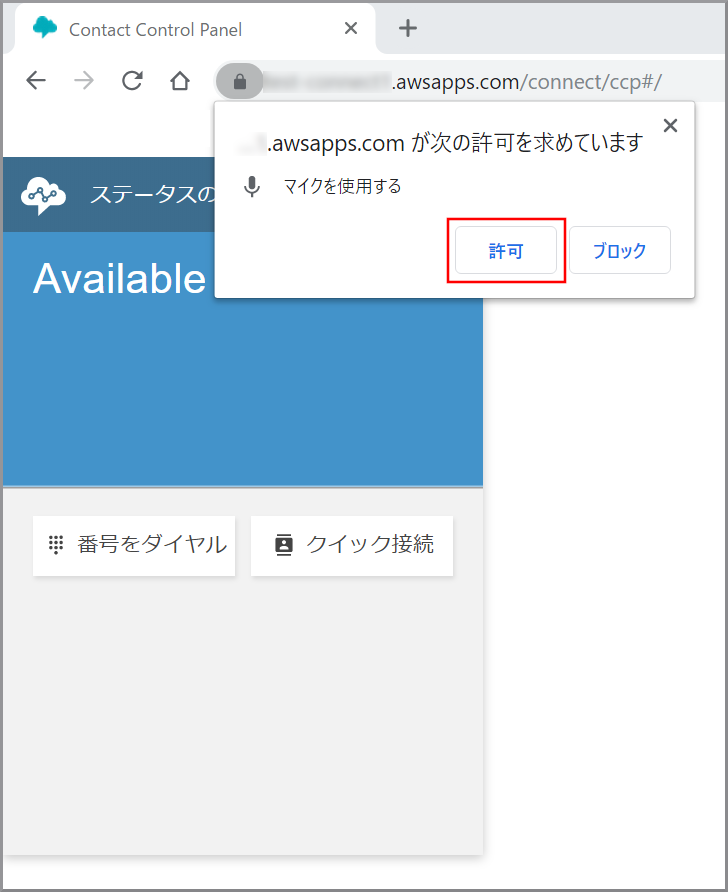Image resolution: width=728 pixels, height=892 pixels.
Task: Block microphone access with ブロック button
Action: click(619, 250)
